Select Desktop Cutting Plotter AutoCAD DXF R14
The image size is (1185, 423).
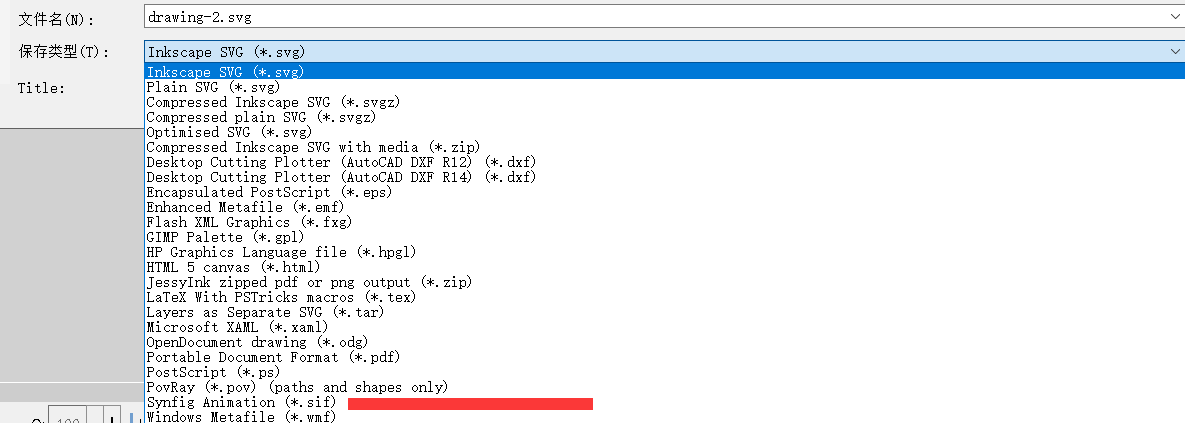(341, 177)
